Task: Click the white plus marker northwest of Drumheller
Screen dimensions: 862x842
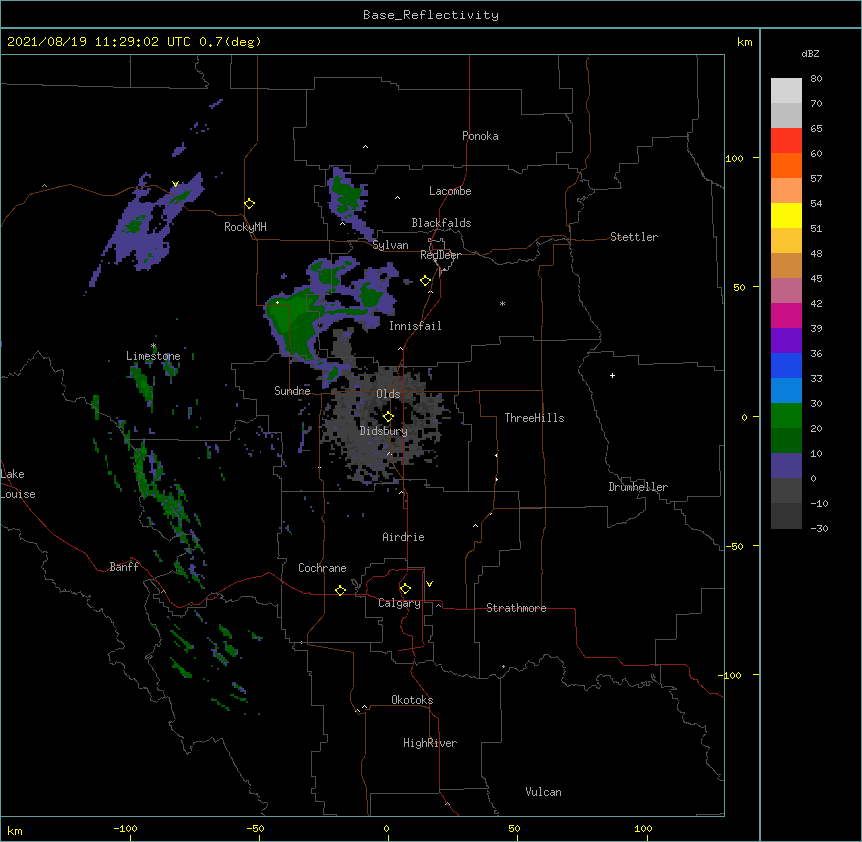Action: pyautogui.click(x=612, y=375)
